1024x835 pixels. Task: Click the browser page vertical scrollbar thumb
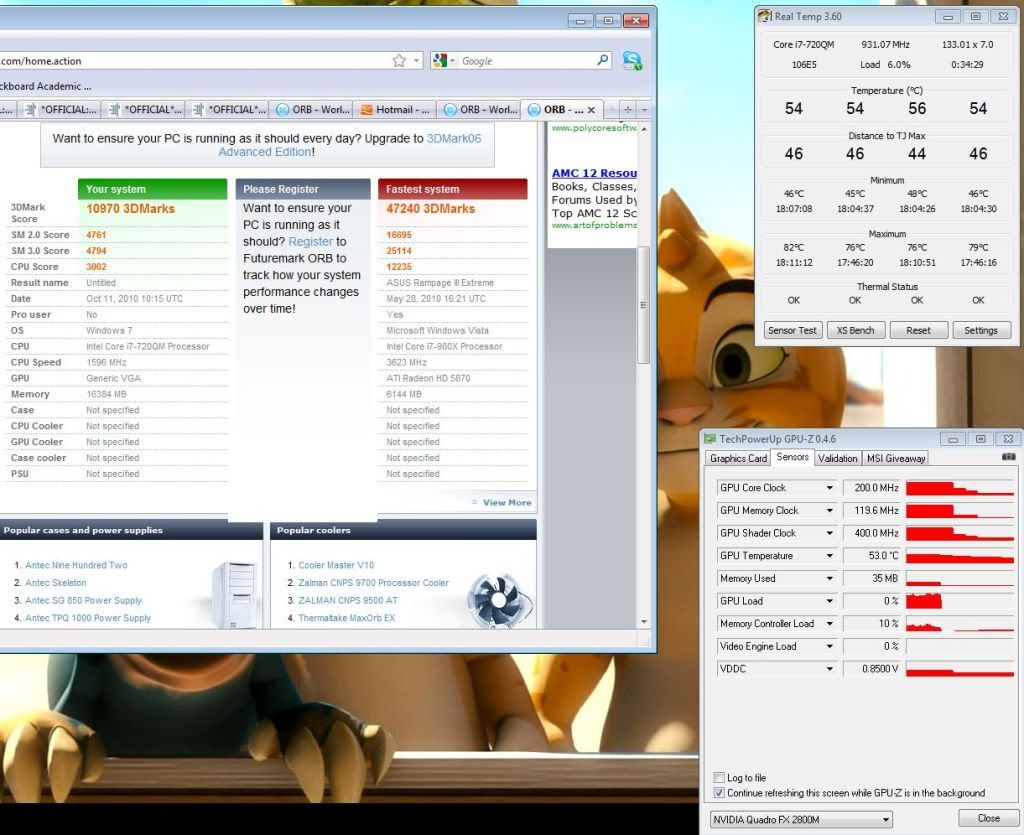[643, 304]
